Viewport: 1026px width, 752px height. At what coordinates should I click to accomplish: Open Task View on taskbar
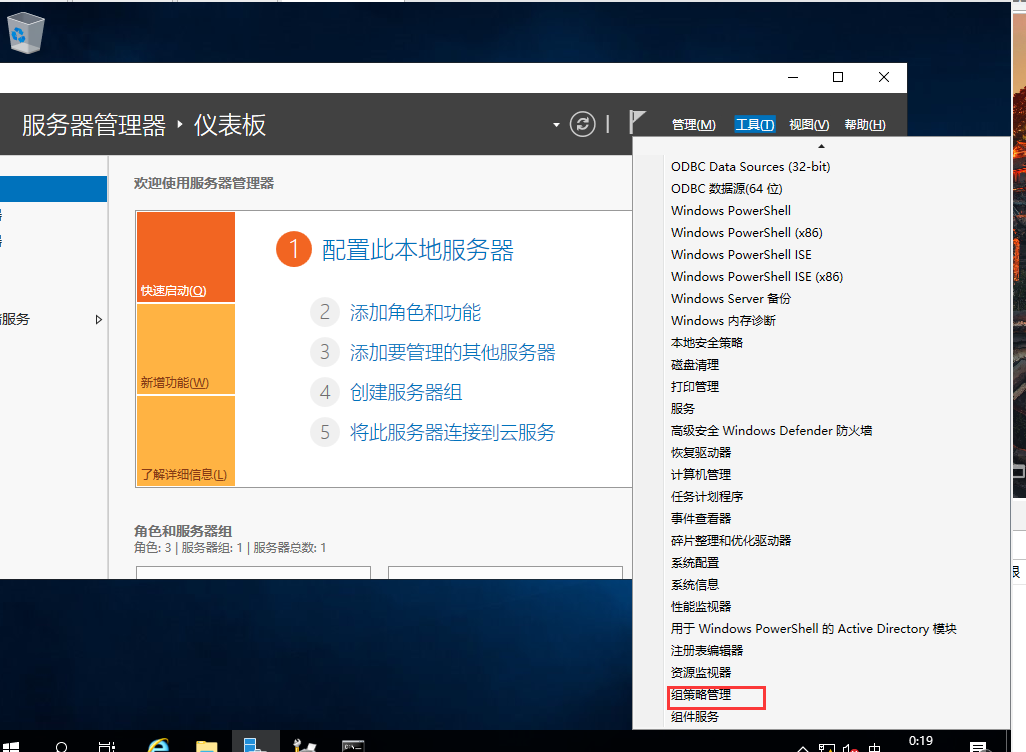pos(106,746)
